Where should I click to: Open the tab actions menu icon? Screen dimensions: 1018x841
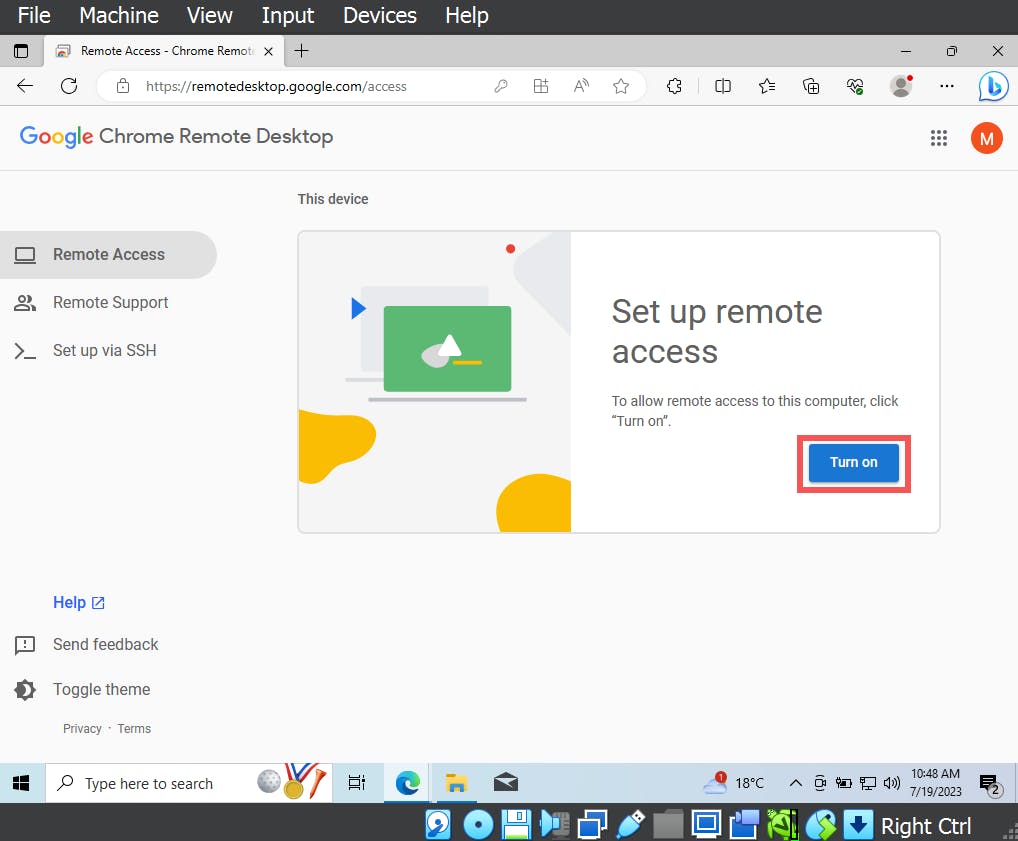click(x=21, y=51)
